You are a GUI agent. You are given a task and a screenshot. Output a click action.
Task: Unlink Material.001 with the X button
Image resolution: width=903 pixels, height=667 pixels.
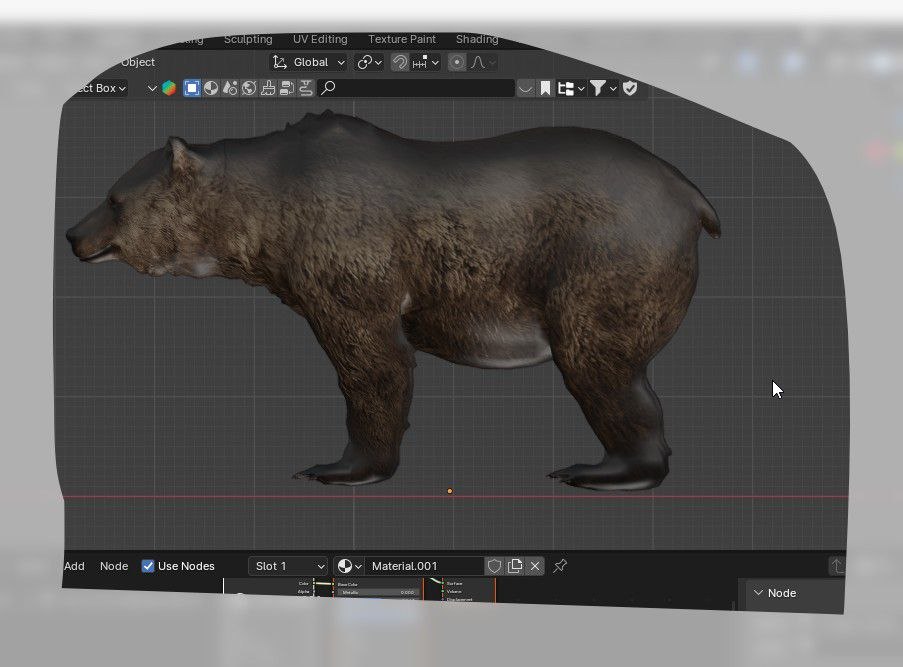pos(536,566)
